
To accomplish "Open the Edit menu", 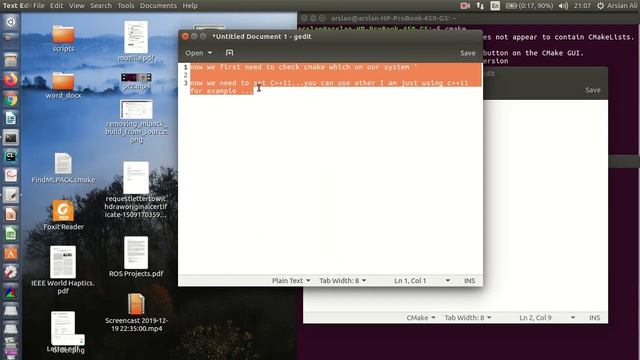I will 56,6.
